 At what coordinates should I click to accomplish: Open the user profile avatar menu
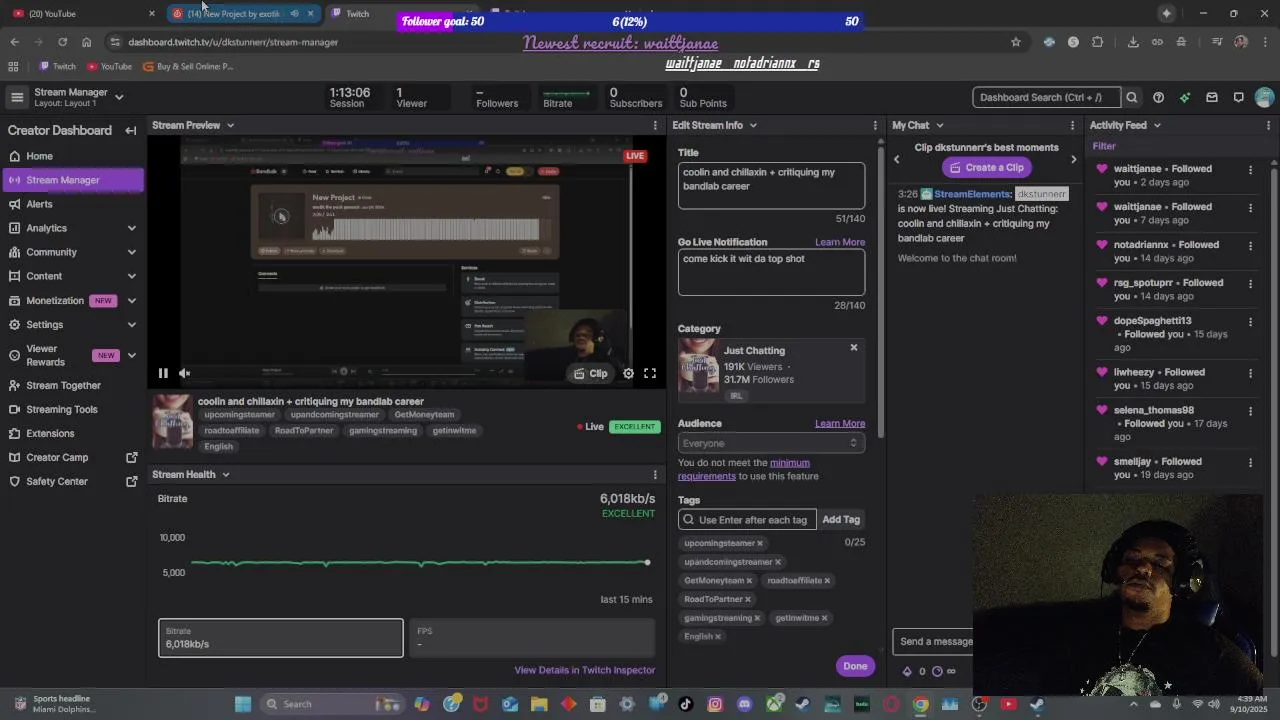[1265, 97]
